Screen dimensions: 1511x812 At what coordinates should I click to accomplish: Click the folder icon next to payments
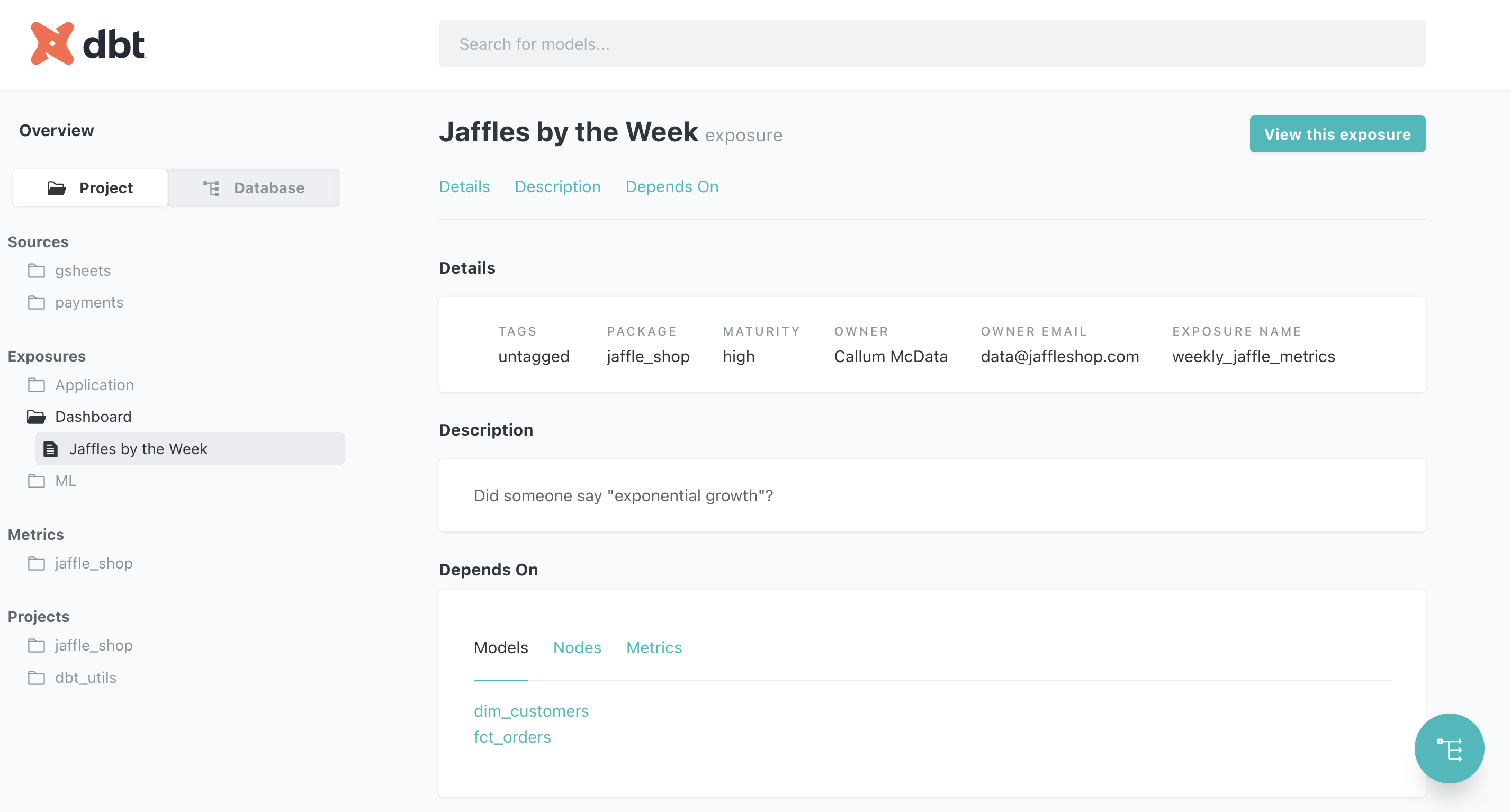[x=37, y=303]
